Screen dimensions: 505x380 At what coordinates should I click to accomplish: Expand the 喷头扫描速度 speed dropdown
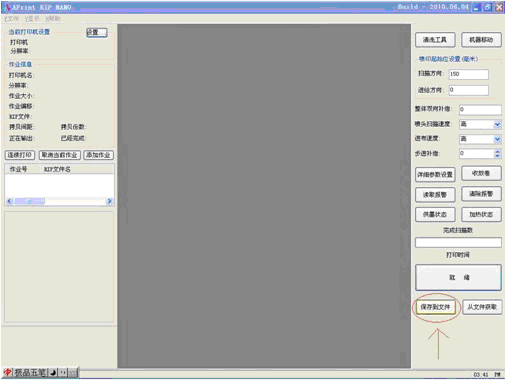[x=497, y=125]
